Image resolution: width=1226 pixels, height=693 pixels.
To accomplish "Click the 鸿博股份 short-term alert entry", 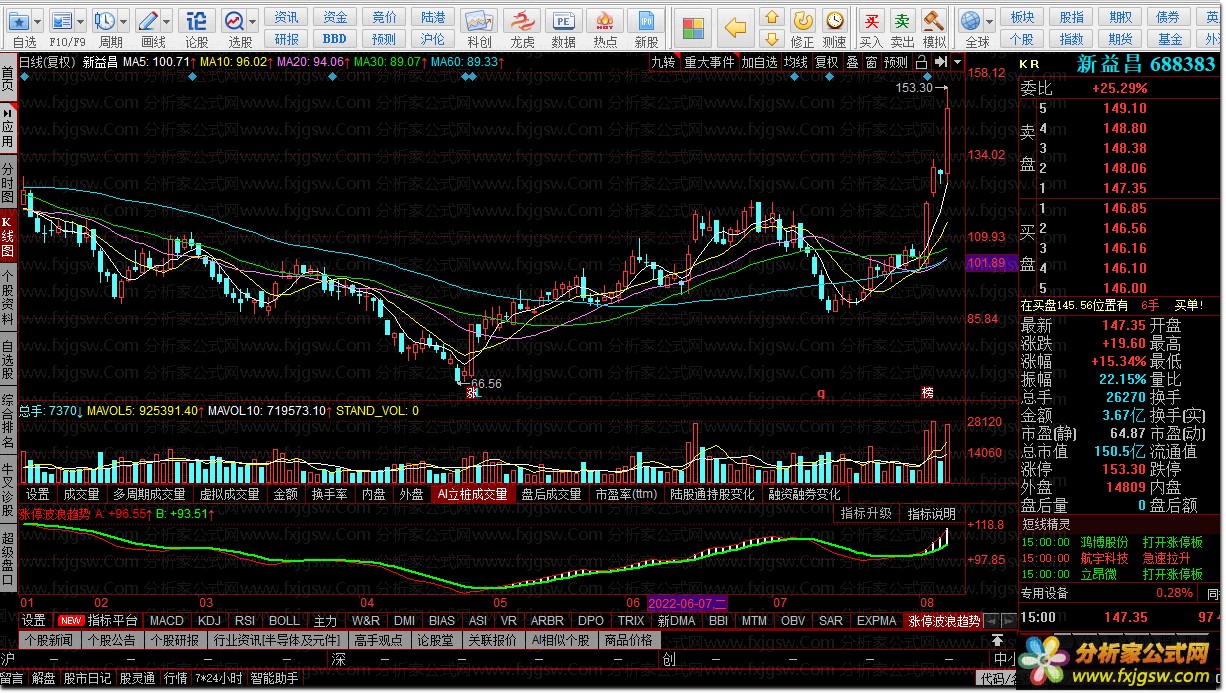I will click(x=1104, y=542).
